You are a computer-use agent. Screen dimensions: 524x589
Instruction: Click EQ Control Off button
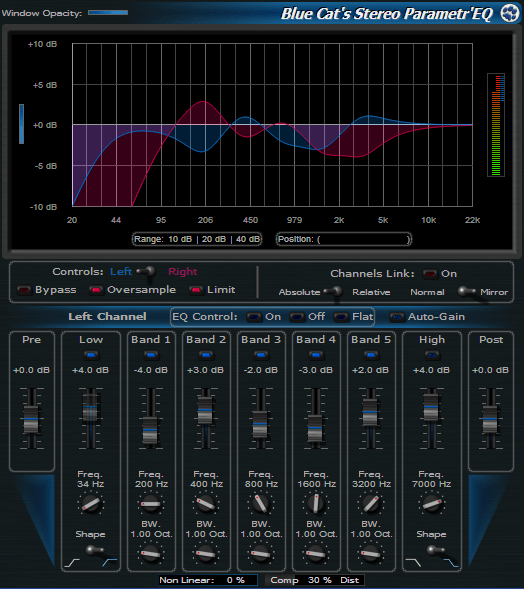[x=297, y=317]
